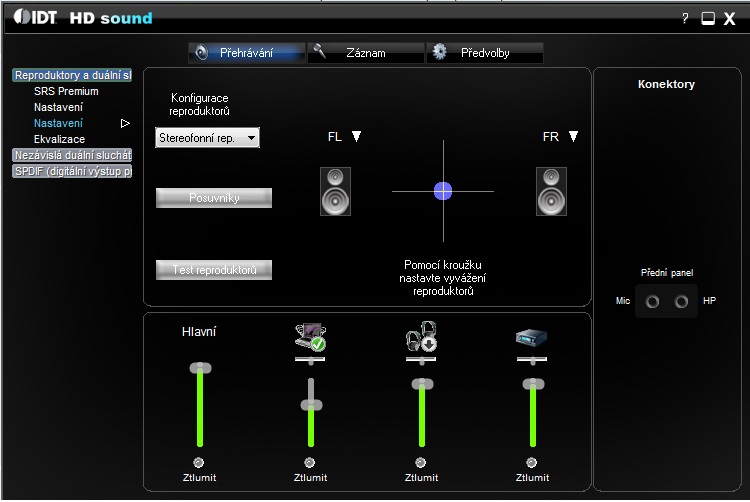Select the first Nastavení sidebar item
750x502 pixels.
(58, 107)
